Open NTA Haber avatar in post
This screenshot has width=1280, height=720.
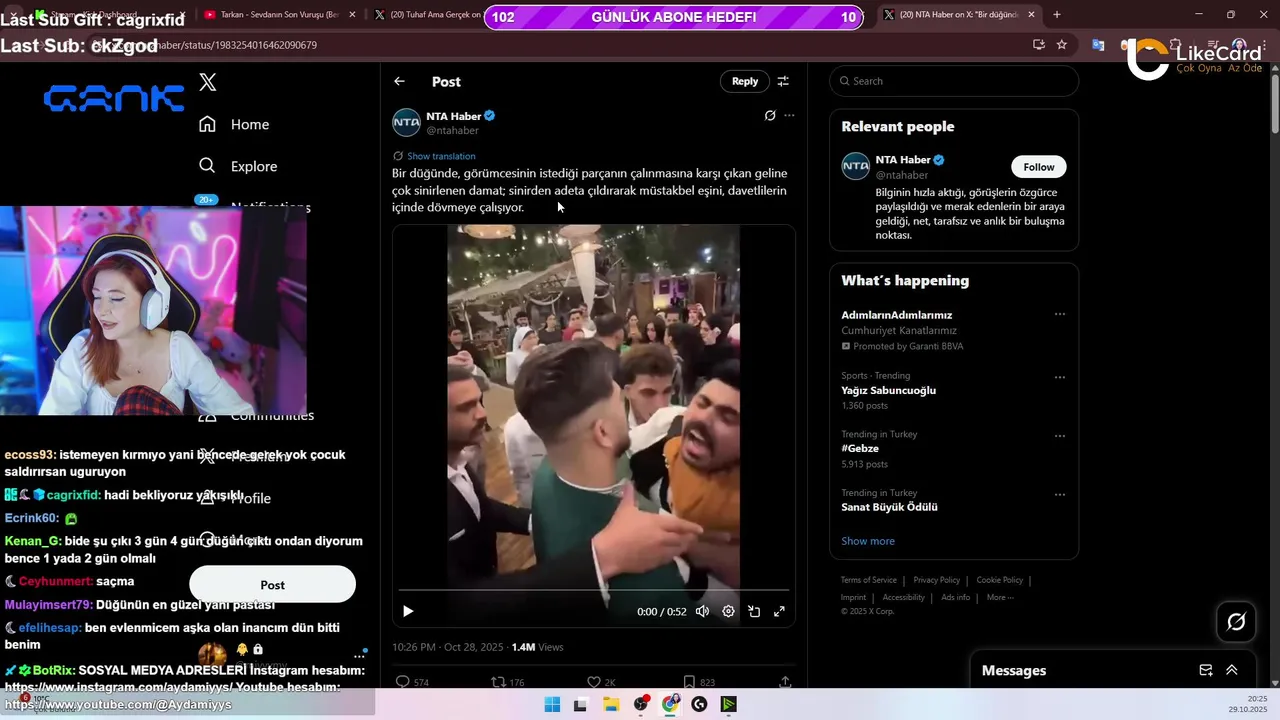[406, 123]
